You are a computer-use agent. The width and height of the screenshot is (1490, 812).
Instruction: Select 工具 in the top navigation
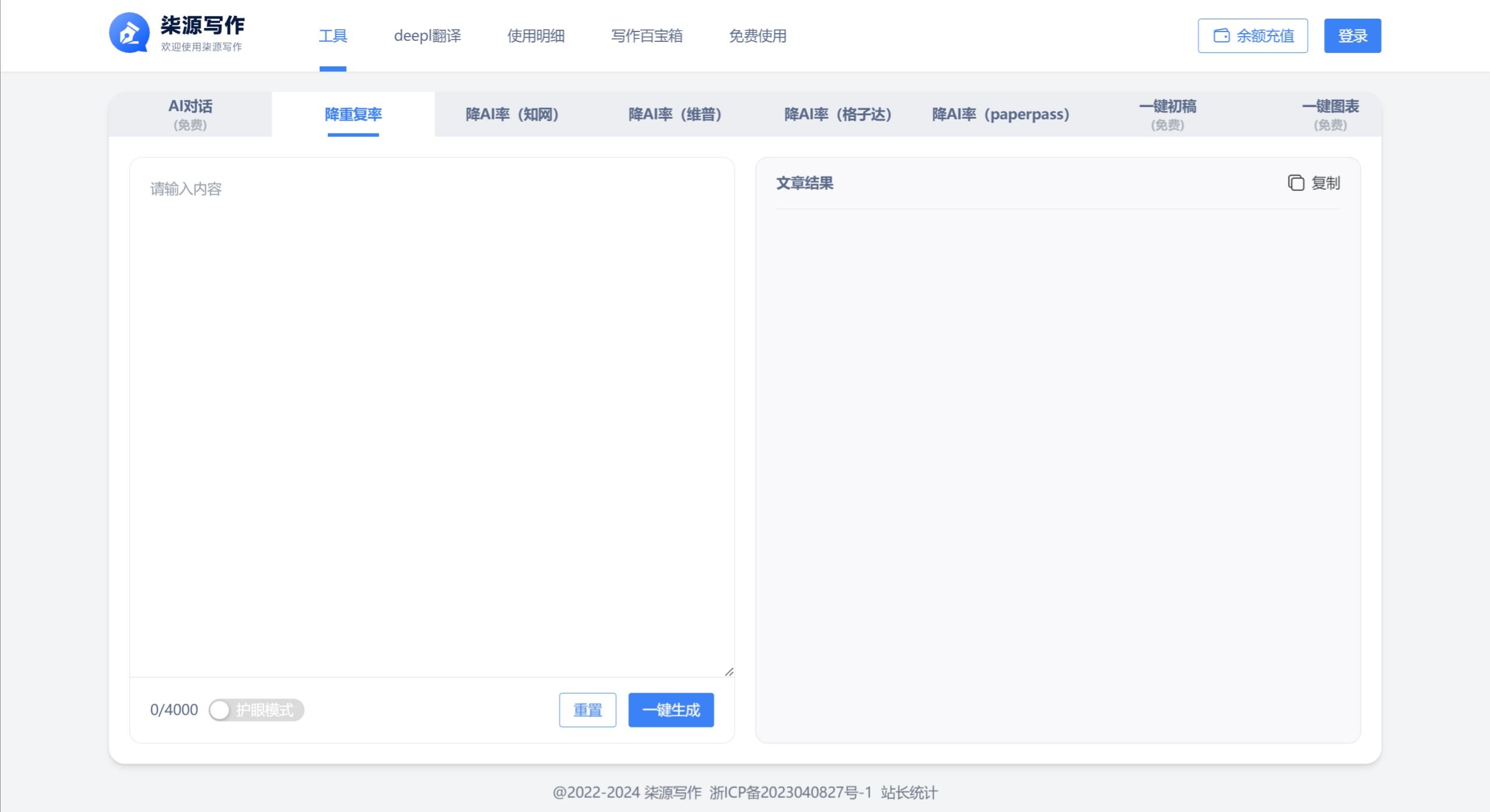click(x=333, y=36)
